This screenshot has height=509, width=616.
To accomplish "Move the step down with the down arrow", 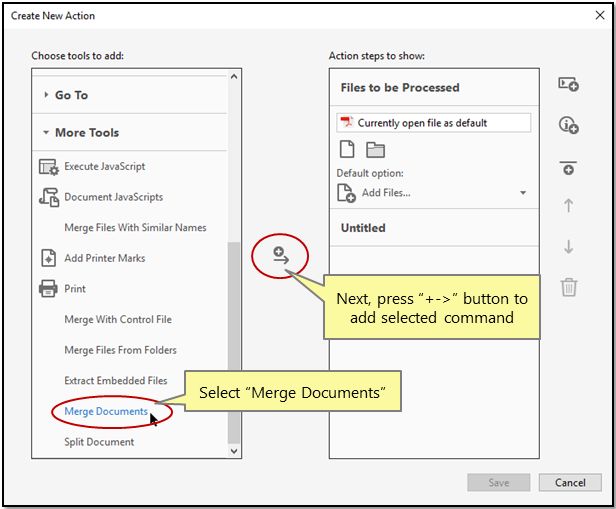I will [x=568, y=247].
